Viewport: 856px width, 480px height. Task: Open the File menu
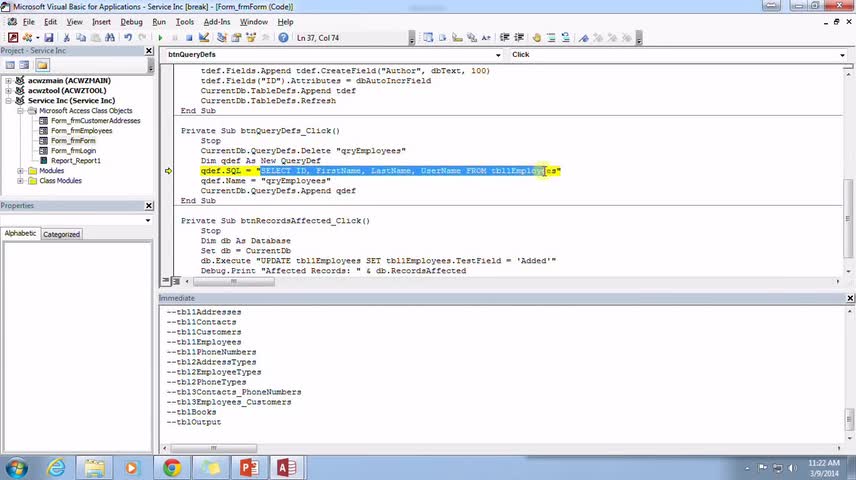28,22
